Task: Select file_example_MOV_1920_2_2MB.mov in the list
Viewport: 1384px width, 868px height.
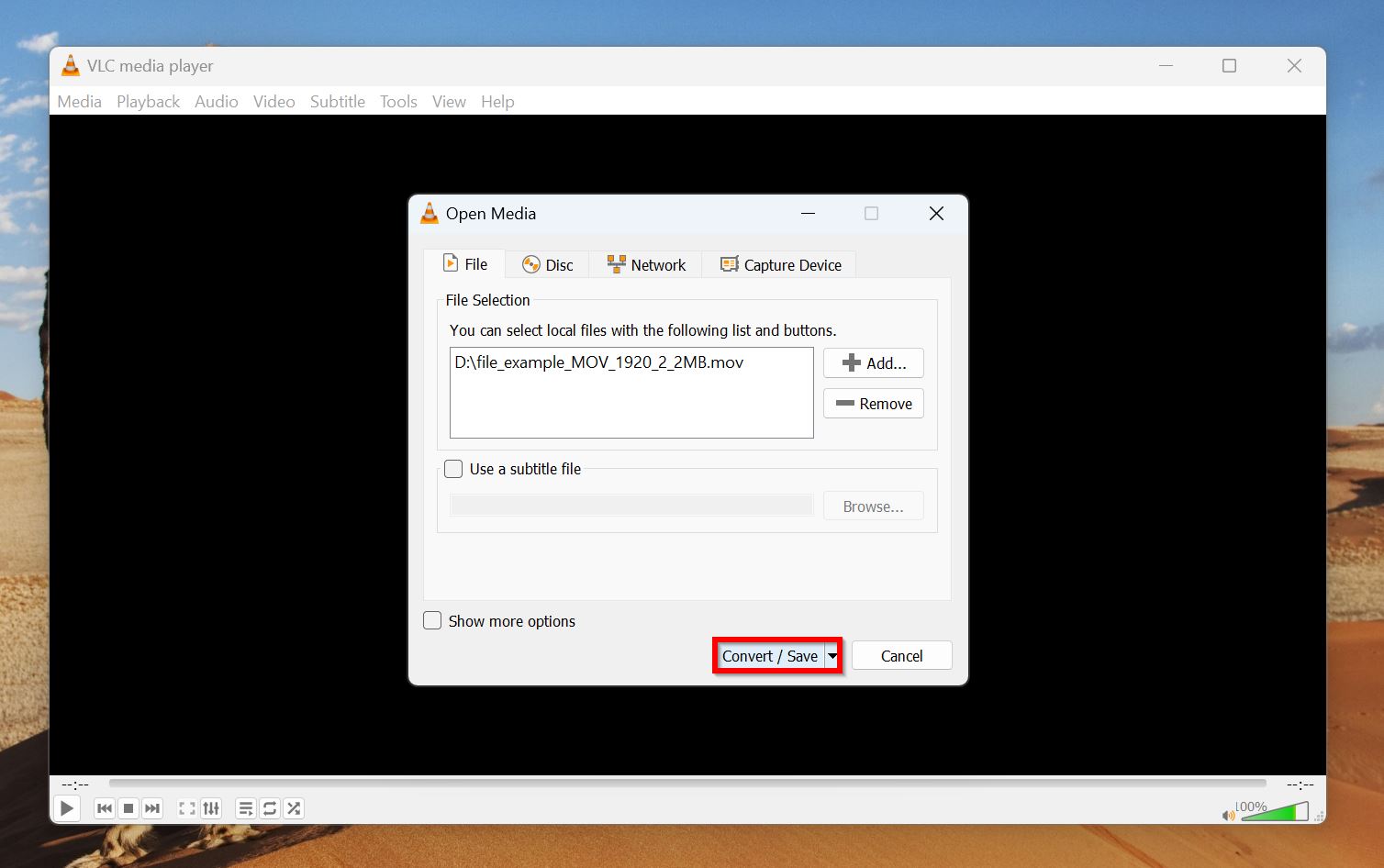Action: (599, 362)
